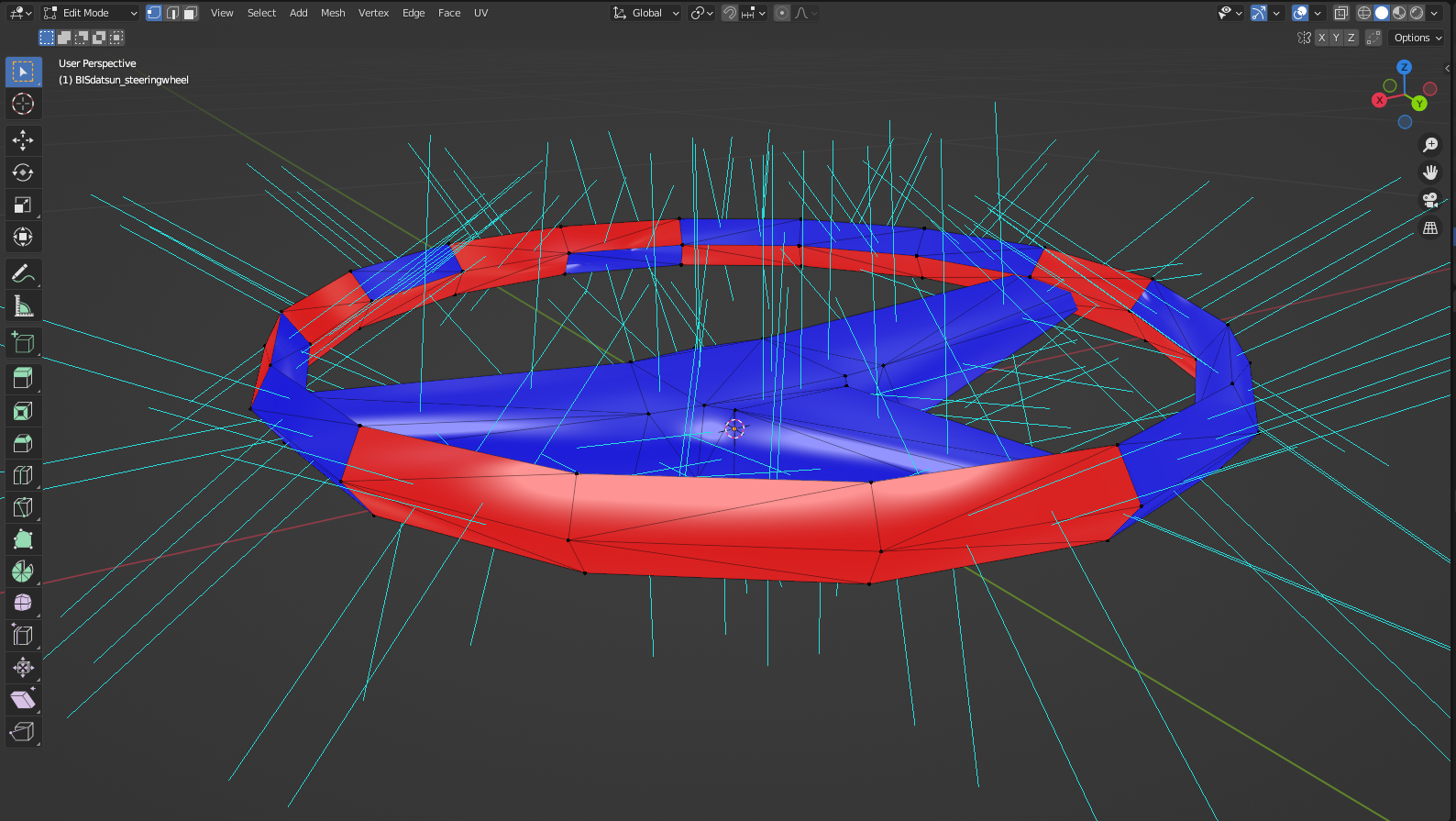Viewport: 1456px width, 821px height.
Task: Enable vertex select mode
Action: (x=154, y=13)
